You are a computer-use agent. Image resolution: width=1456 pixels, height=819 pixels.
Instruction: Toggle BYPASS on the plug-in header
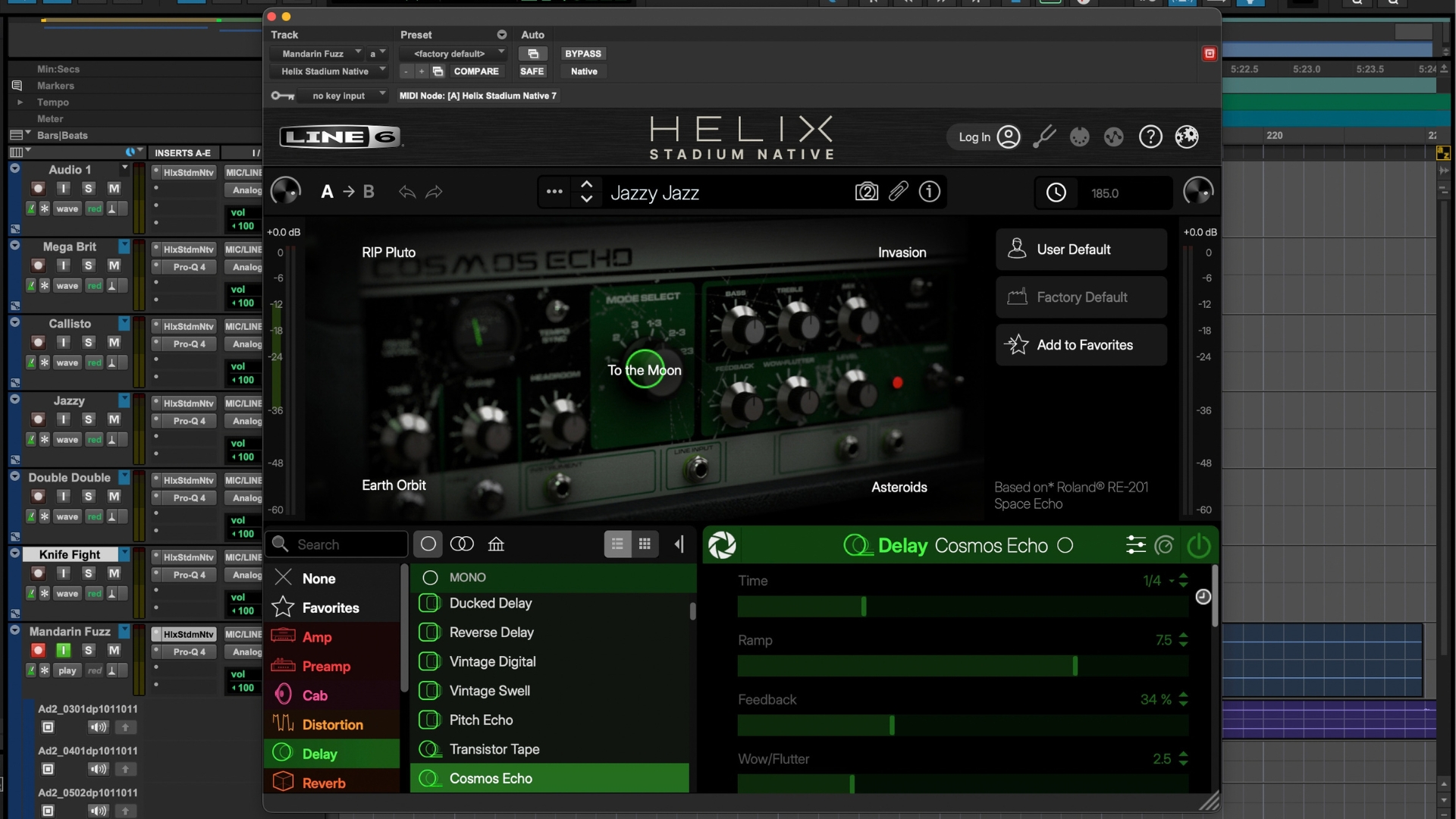(582, 54)
